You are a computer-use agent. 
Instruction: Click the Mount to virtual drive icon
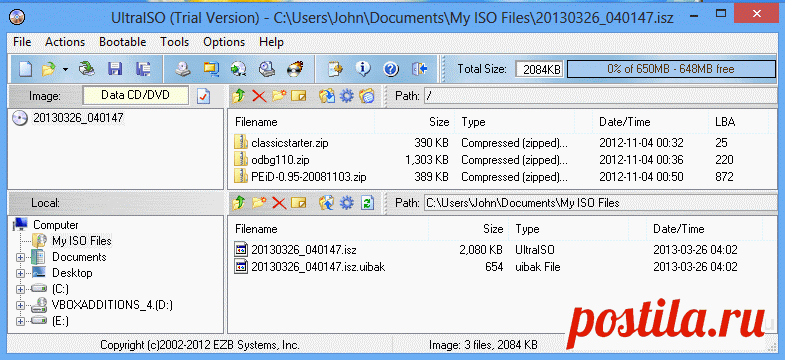click(x=266, y=69)
